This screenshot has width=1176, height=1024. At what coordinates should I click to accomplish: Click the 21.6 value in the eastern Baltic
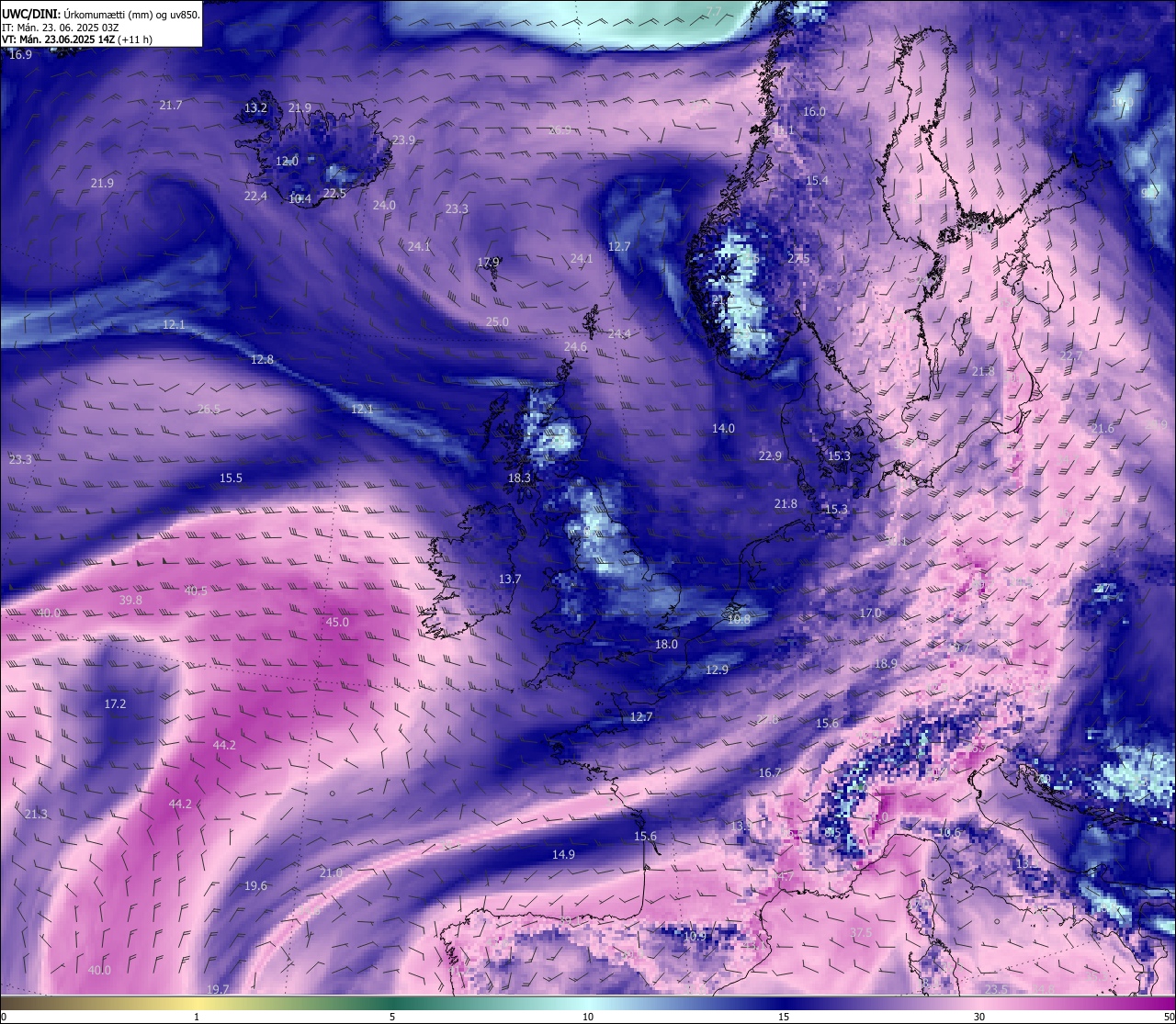1102,429
